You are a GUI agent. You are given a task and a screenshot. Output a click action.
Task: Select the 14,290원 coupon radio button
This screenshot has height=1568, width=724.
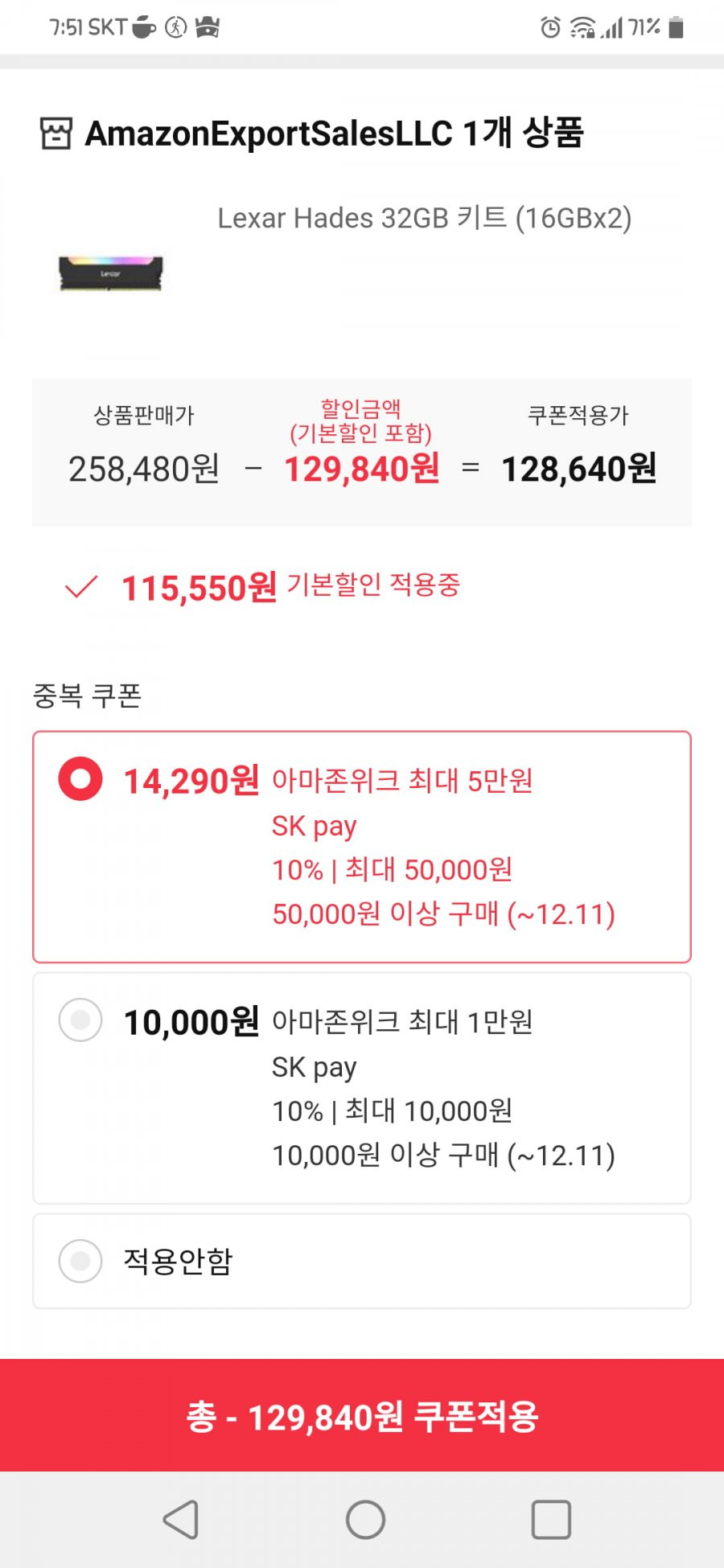[x=80, y=778]
